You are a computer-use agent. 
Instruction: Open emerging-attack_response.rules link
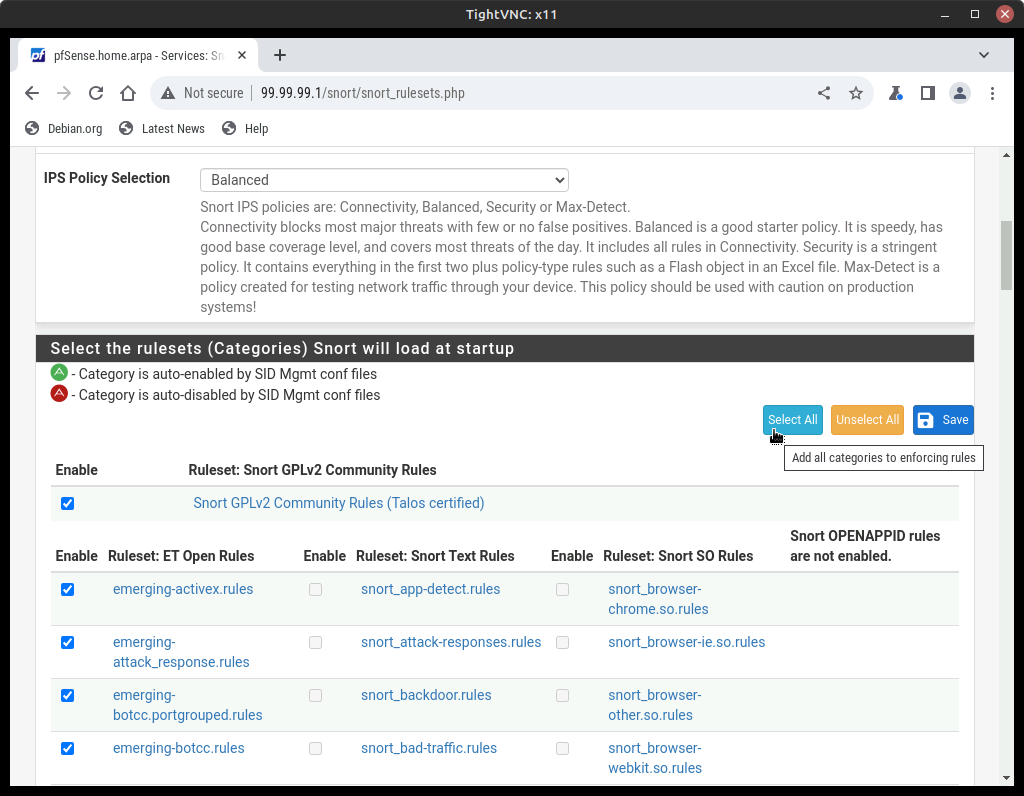181,652
